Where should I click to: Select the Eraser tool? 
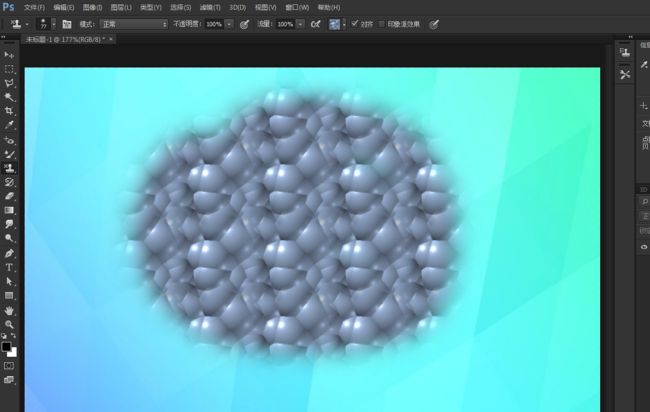[9, 196]
